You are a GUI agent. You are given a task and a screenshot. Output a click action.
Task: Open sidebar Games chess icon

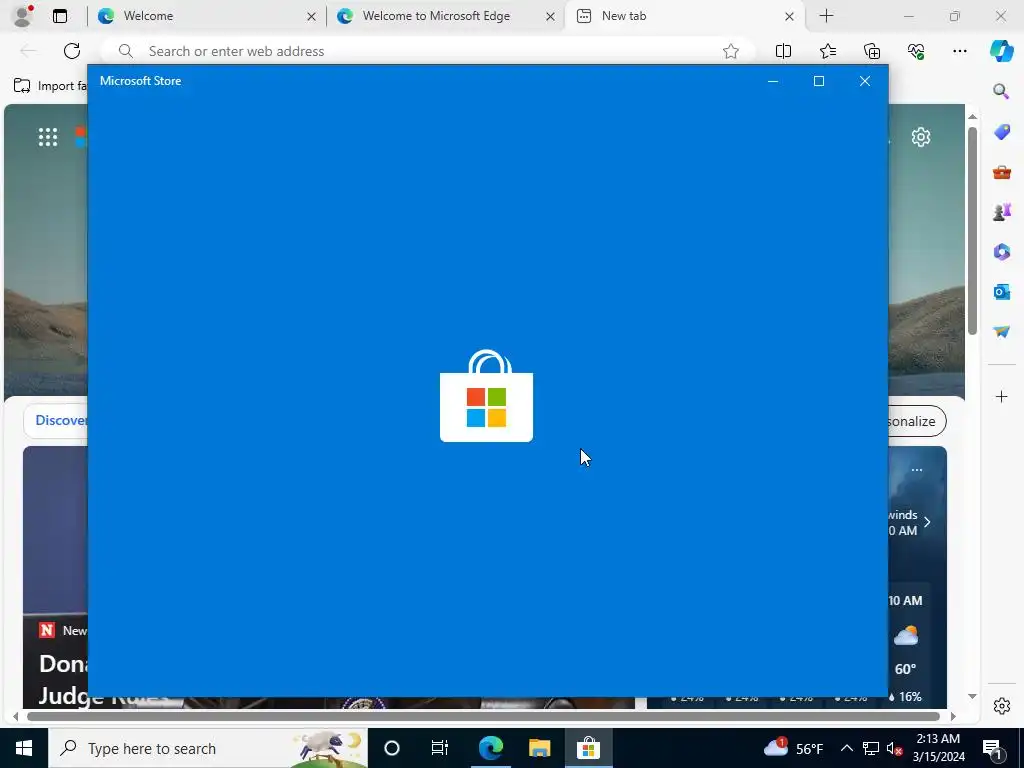(x=1001, y=212)
